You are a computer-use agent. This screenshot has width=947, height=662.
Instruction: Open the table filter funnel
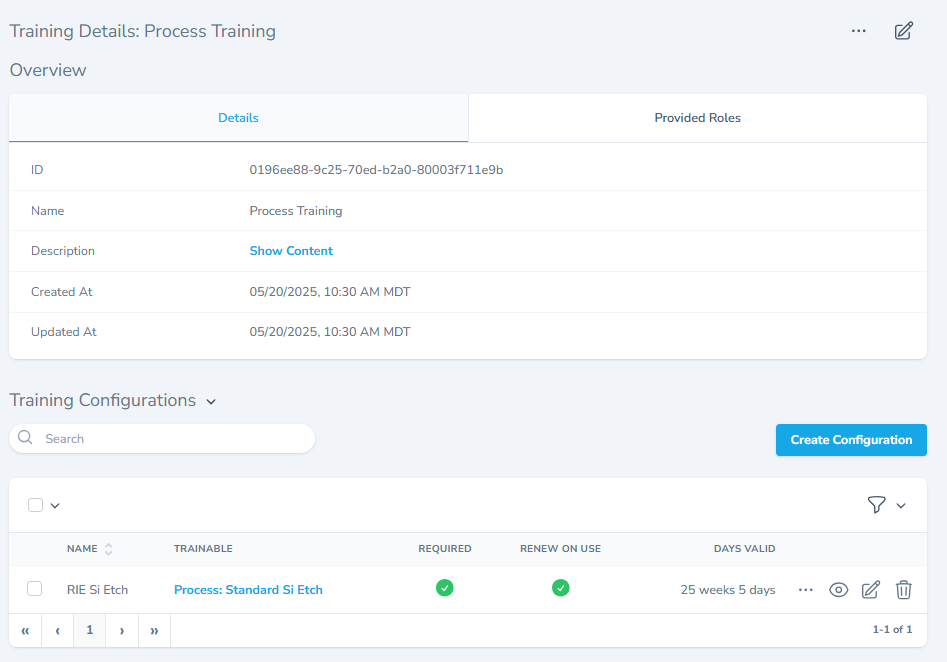[x=877, y=505]
